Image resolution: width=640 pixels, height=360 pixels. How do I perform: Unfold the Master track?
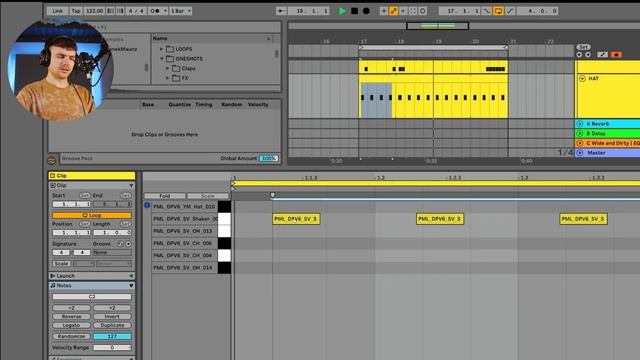[580, 153]
